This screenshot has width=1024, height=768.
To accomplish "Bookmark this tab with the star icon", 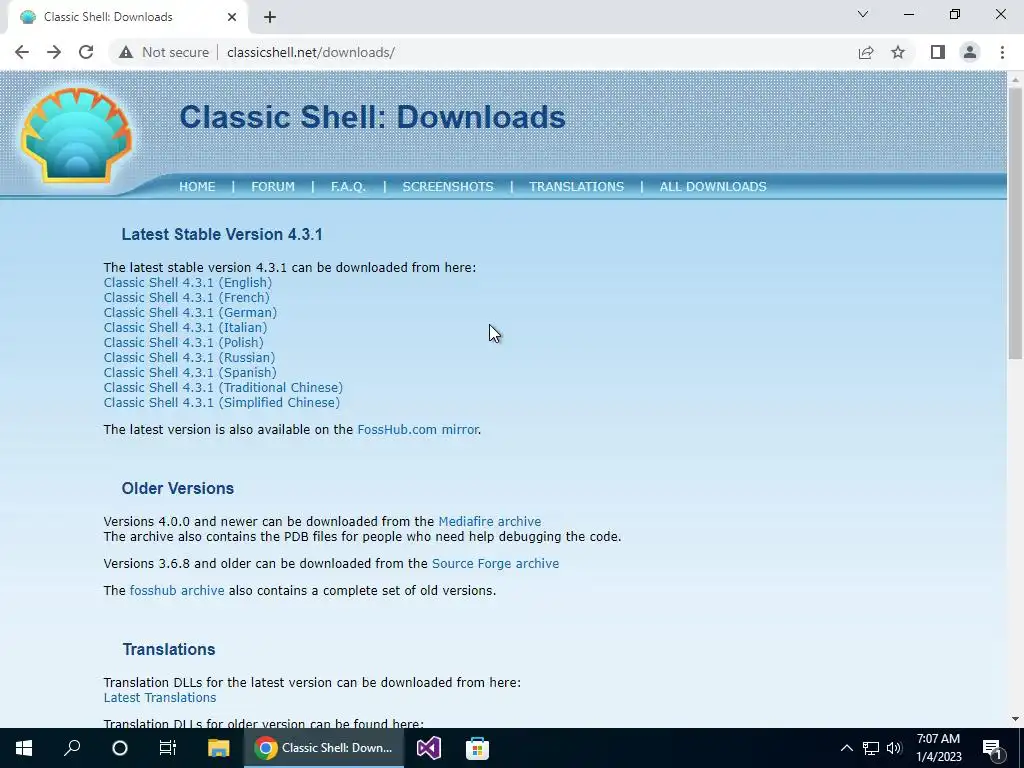I will pos(898,52).
